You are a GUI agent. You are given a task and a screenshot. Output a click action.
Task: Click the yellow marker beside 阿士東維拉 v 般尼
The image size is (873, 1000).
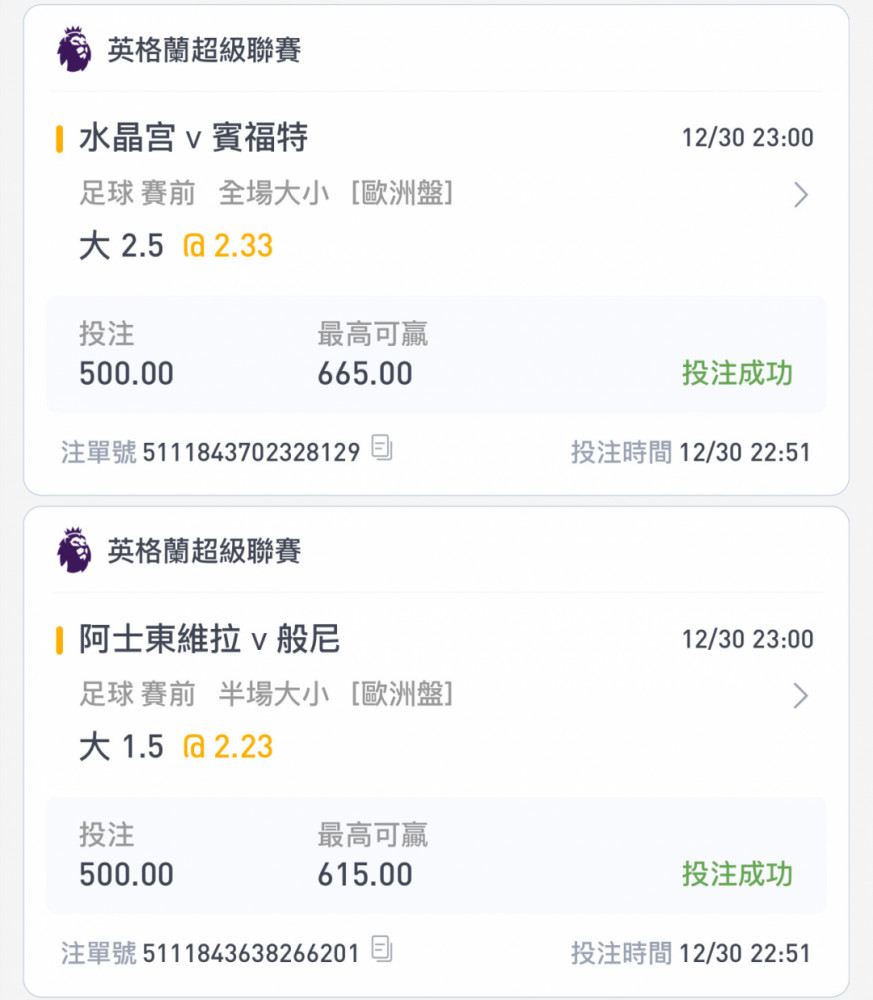(x=59, y=639)
